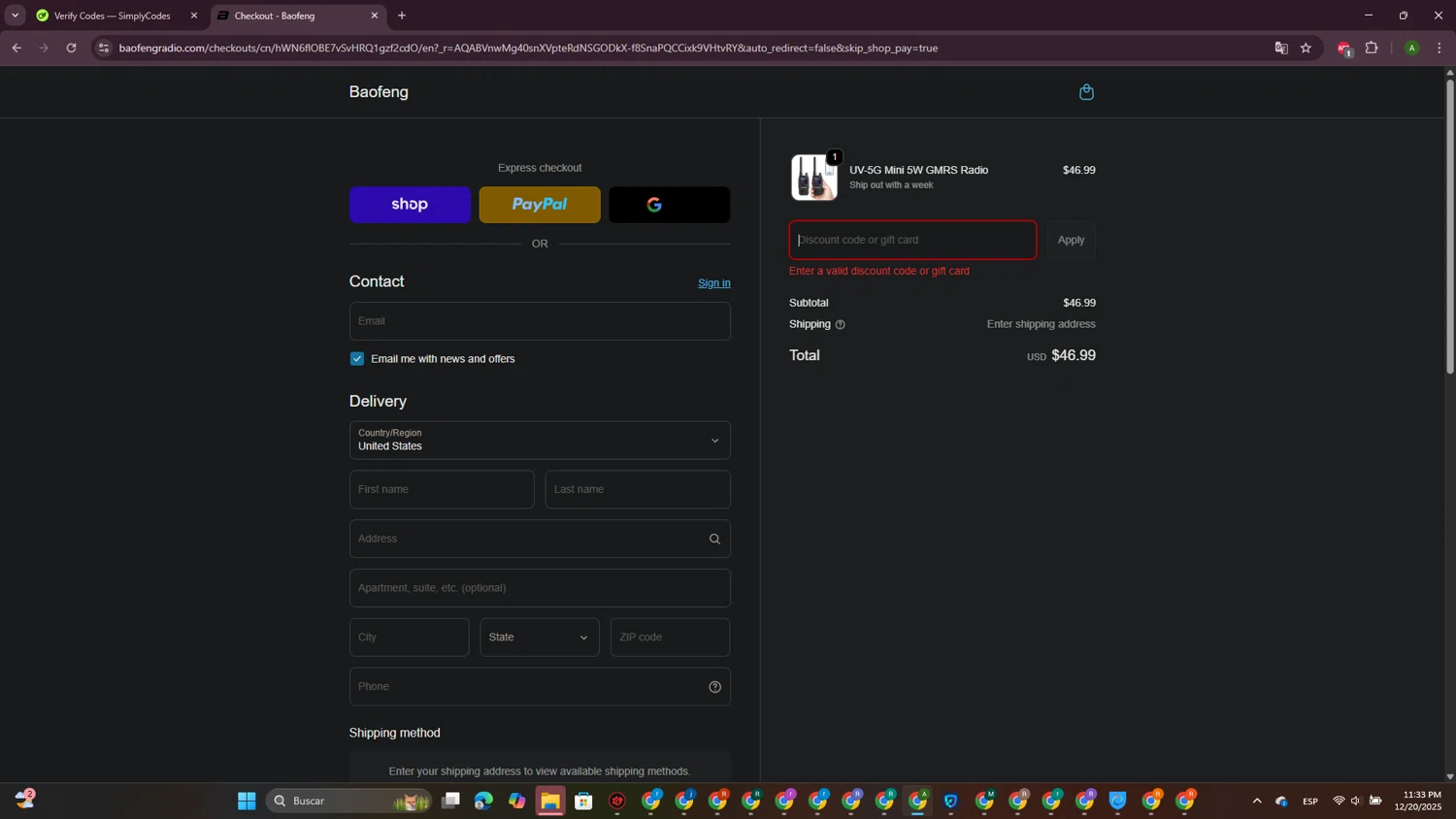Pay with the PayPal express button

tap(540, 205)
